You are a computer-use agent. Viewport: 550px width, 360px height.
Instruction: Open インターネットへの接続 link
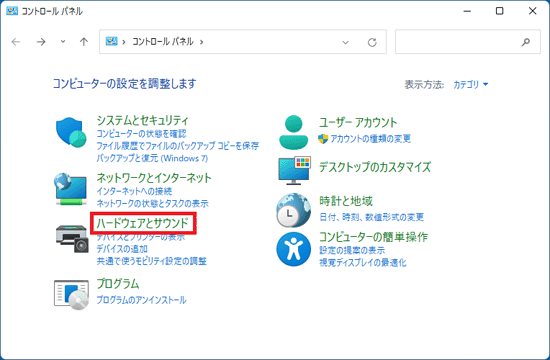coord(134,191)
